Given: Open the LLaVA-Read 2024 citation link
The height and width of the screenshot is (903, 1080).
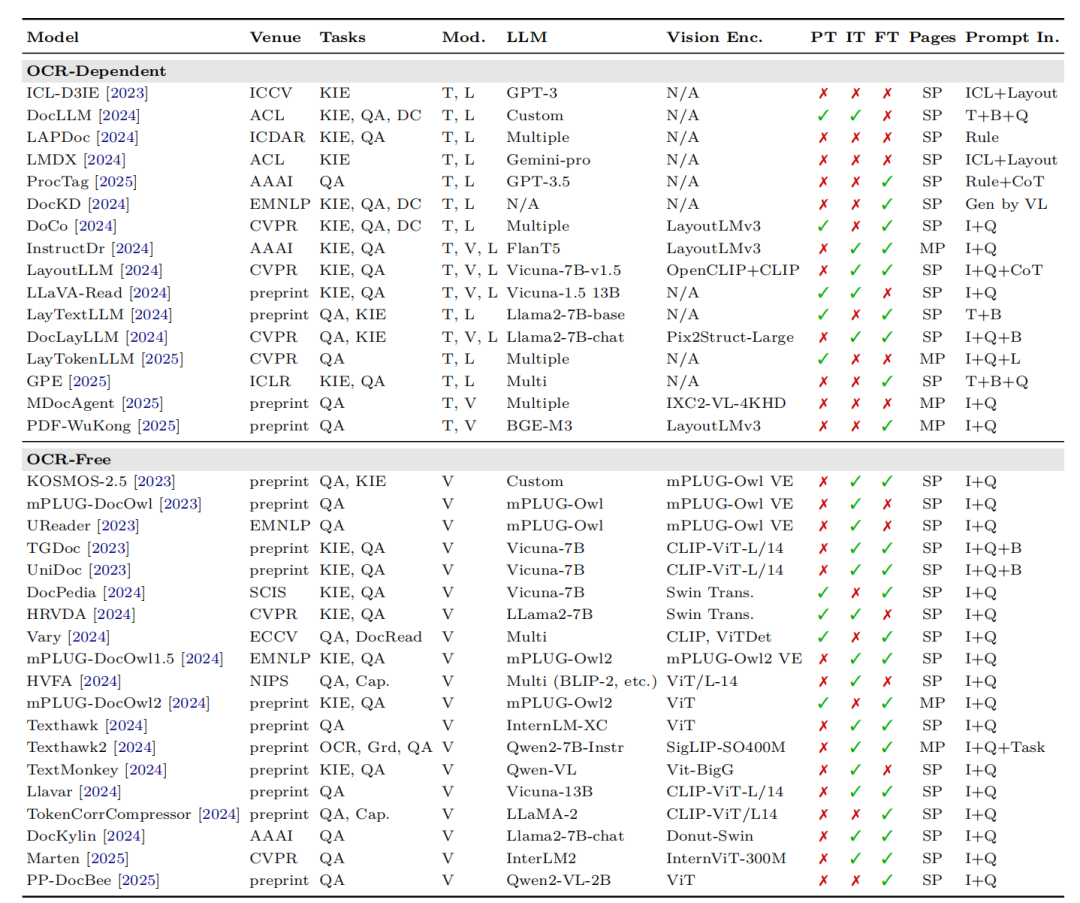Looking at the screenshot, I should (x=150, y=293).
